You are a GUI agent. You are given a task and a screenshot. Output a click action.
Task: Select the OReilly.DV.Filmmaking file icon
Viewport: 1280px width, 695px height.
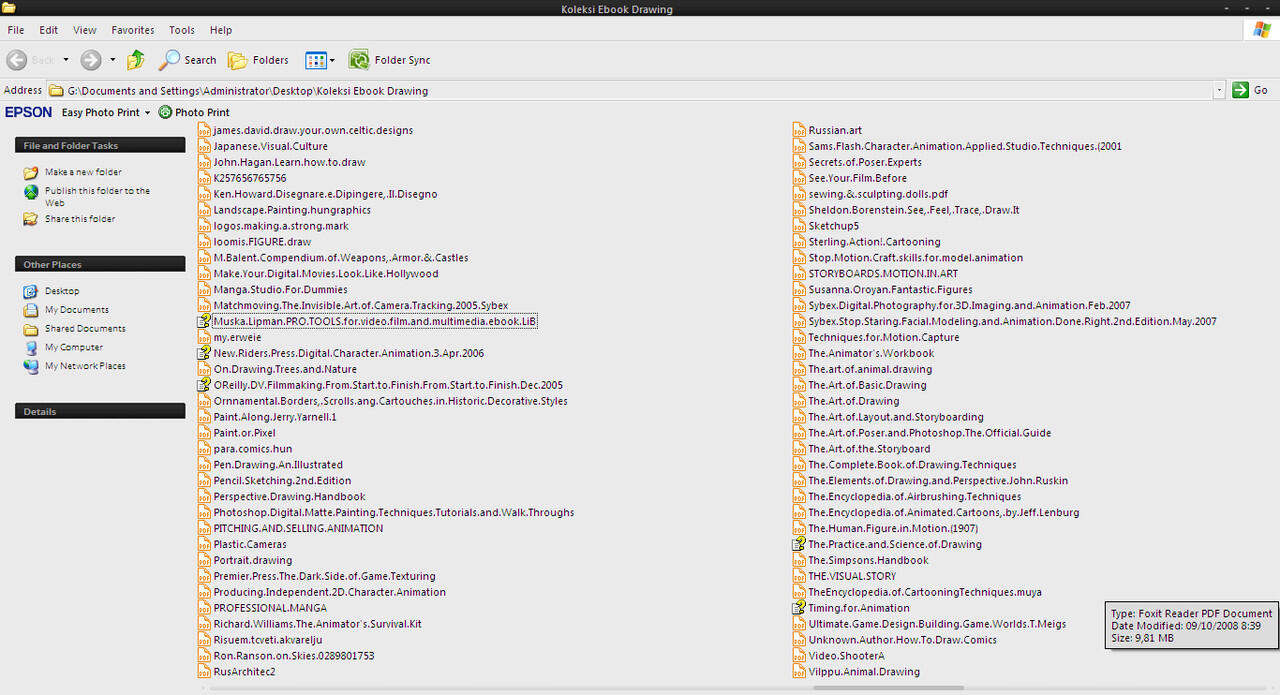[205, 385]
